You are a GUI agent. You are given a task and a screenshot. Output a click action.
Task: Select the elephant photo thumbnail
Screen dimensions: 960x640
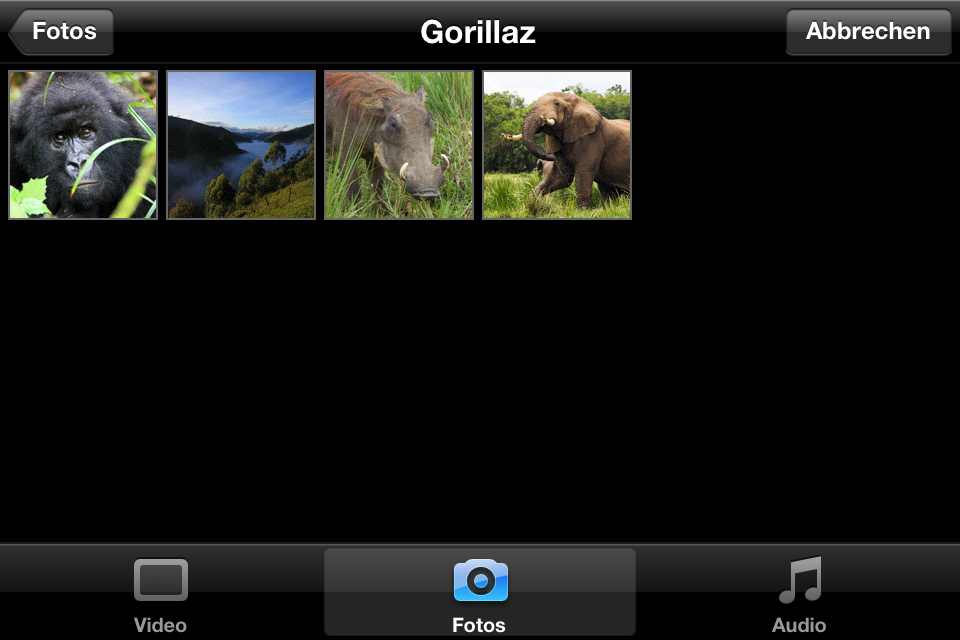click(x=557, y=145)
